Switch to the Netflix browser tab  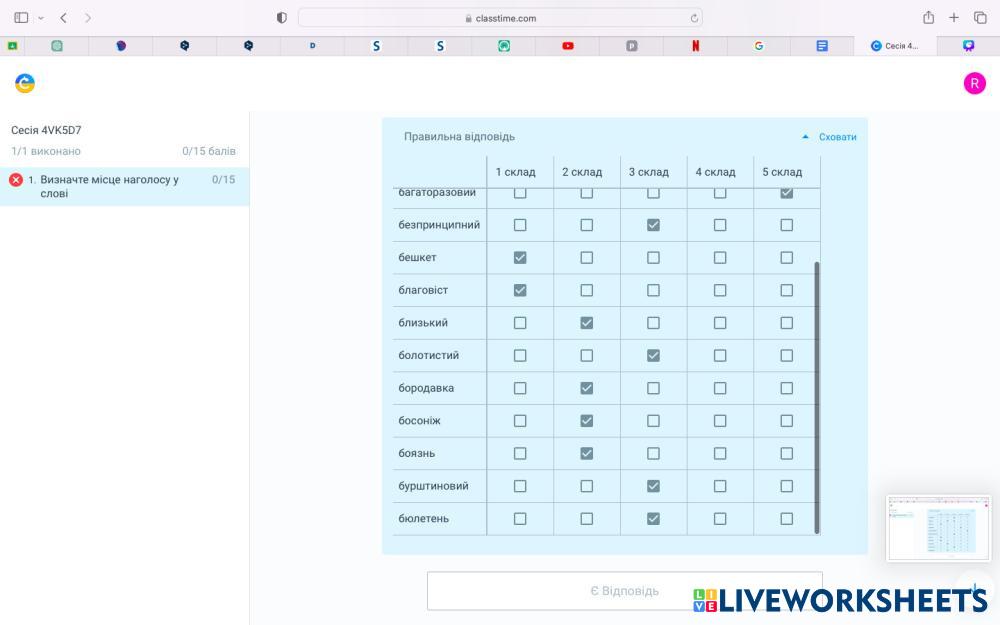pyautogui.click(x=695, y=46)
